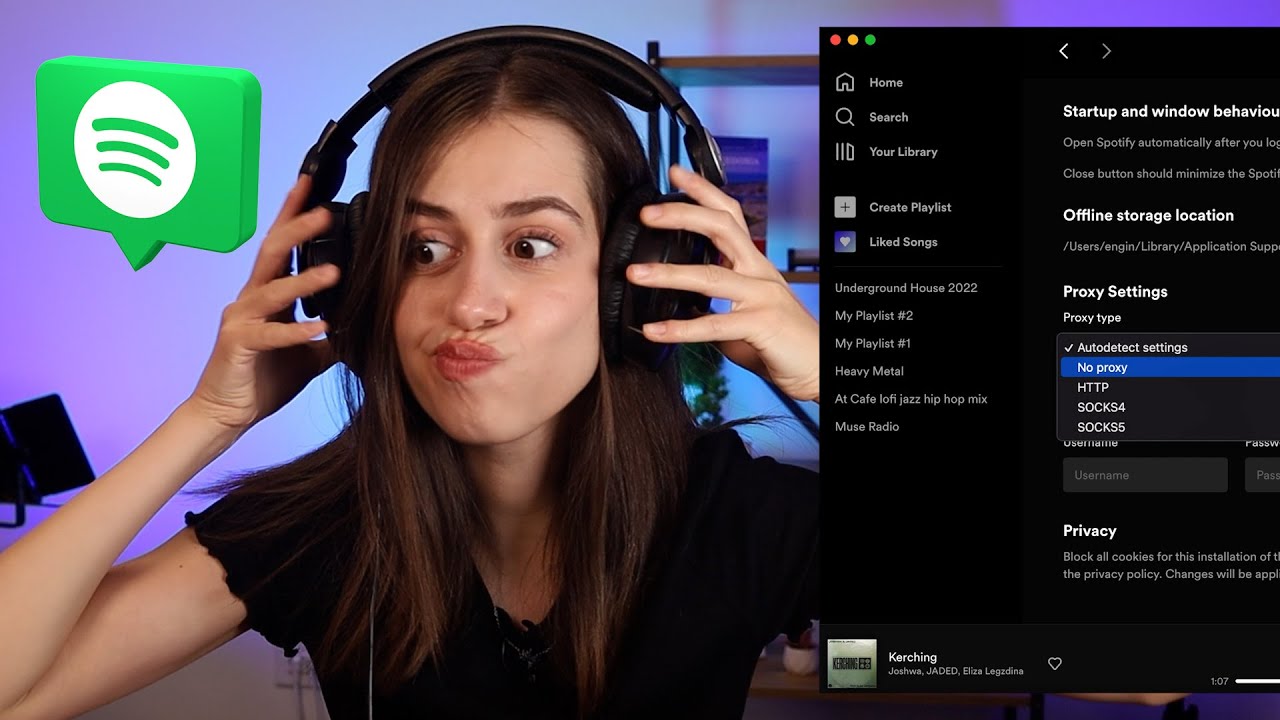Click the Liked Songs label
The image size is (1280, 720).
(903, 242)
